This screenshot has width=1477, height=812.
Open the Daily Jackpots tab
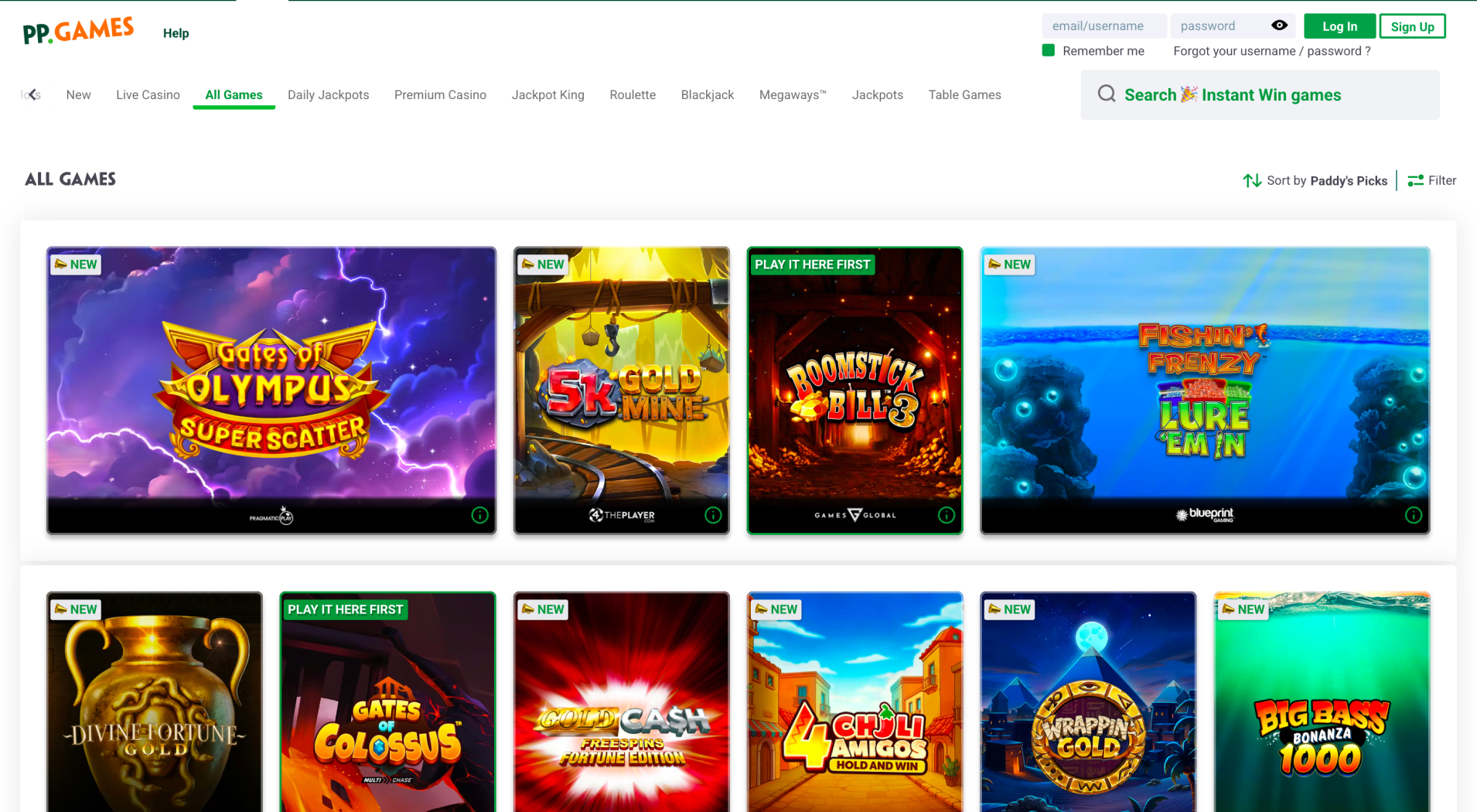point(328,94)
